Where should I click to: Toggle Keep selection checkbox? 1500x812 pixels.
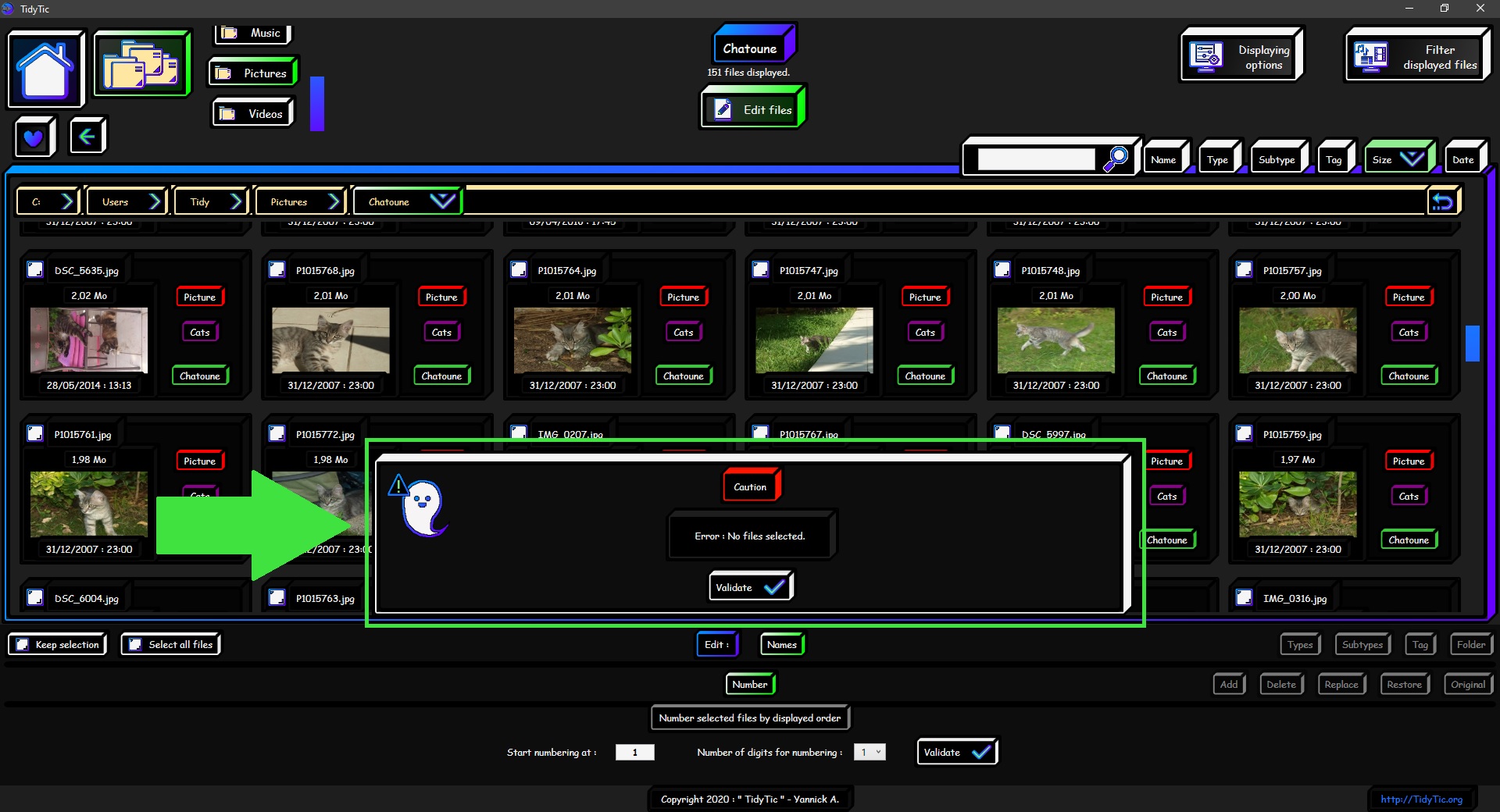pos(23,644)
